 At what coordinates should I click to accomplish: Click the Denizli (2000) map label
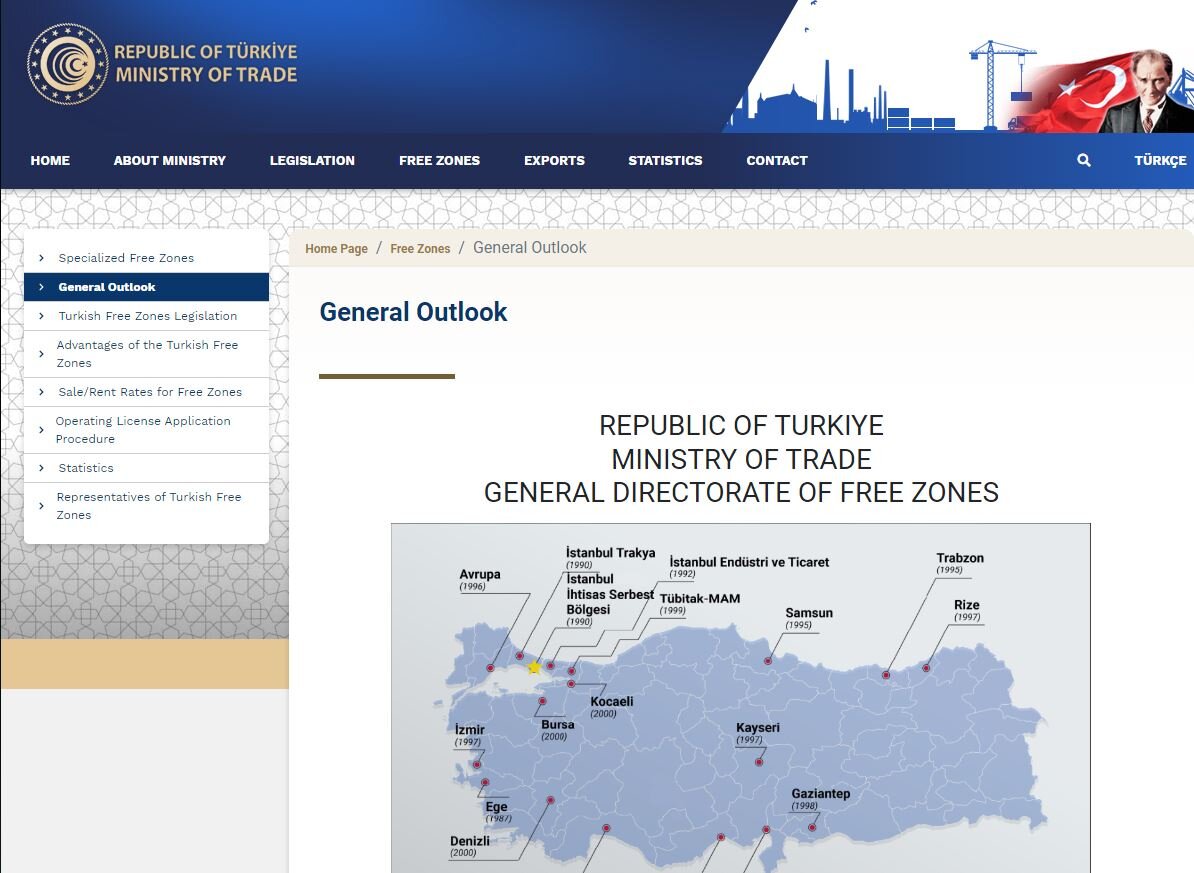tap(469, 846)
